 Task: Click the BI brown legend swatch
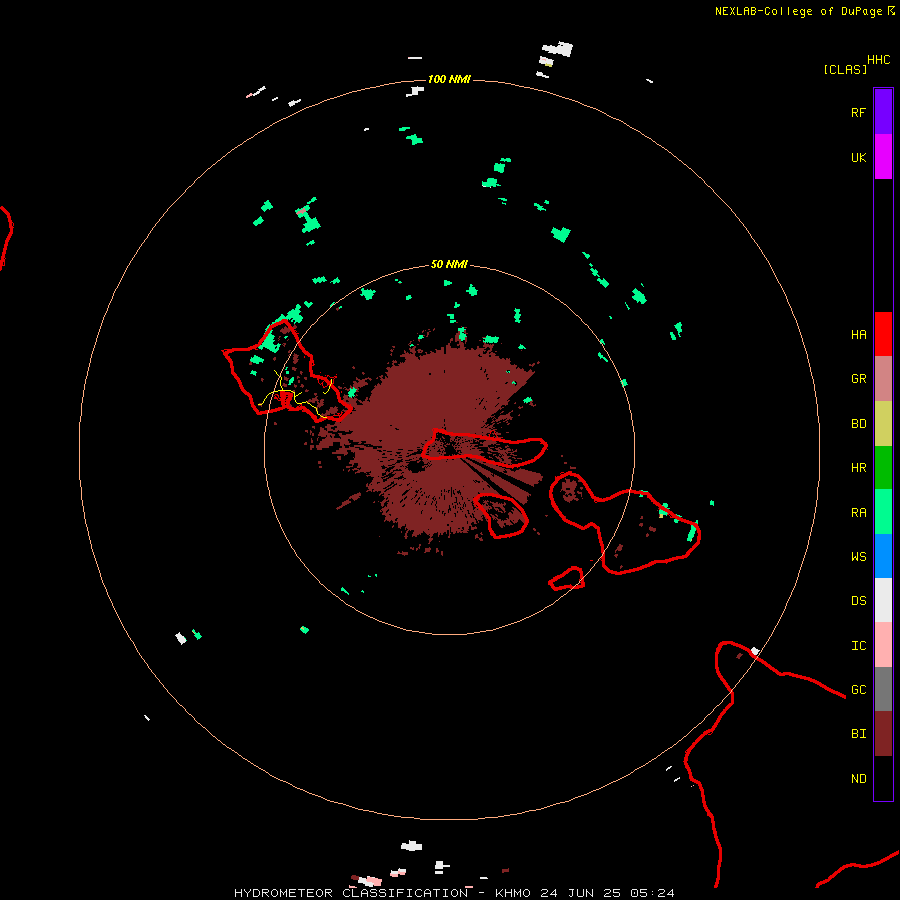(883, 734)
